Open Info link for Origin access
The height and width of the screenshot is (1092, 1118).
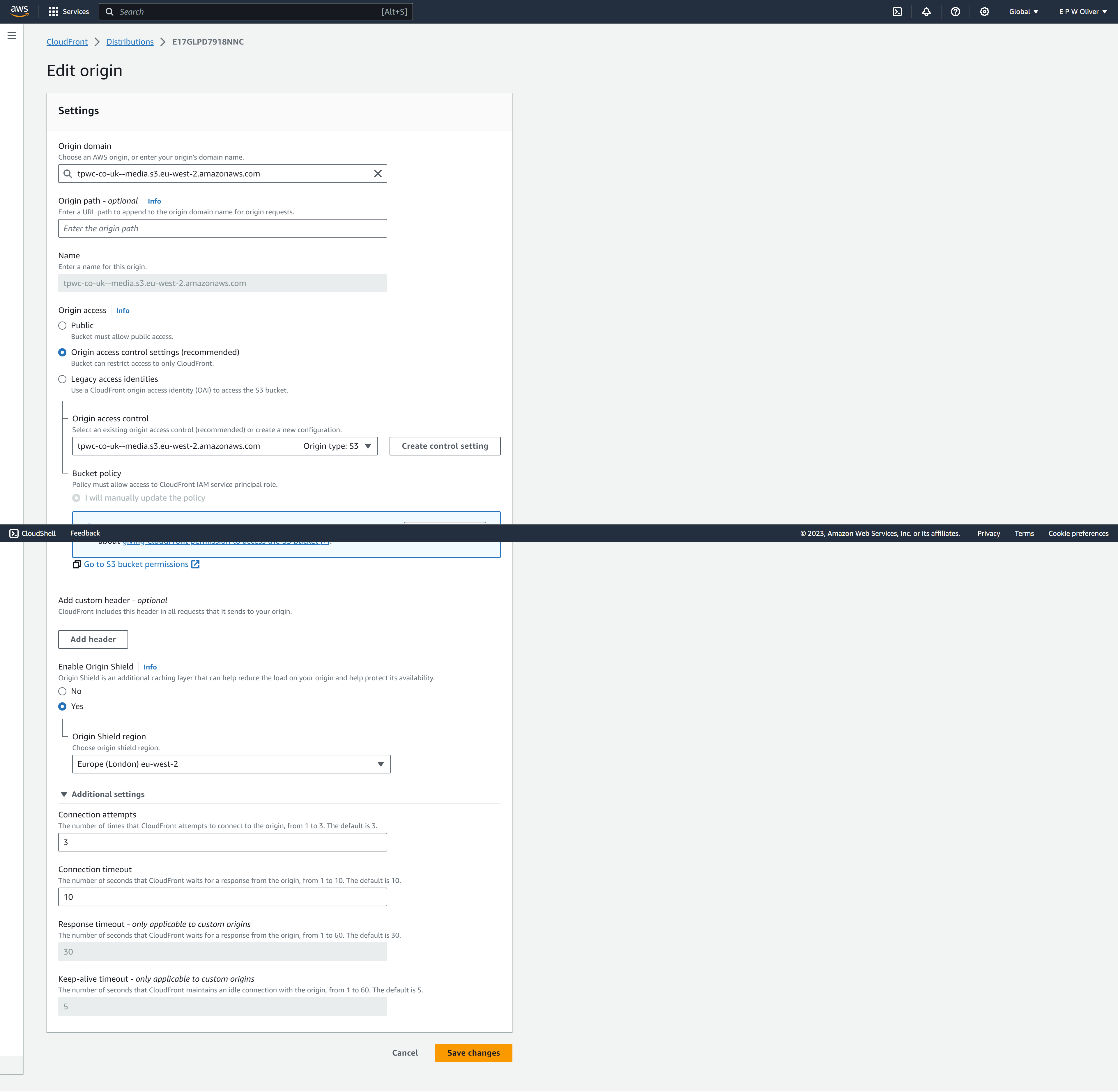(x=123, y=311)
